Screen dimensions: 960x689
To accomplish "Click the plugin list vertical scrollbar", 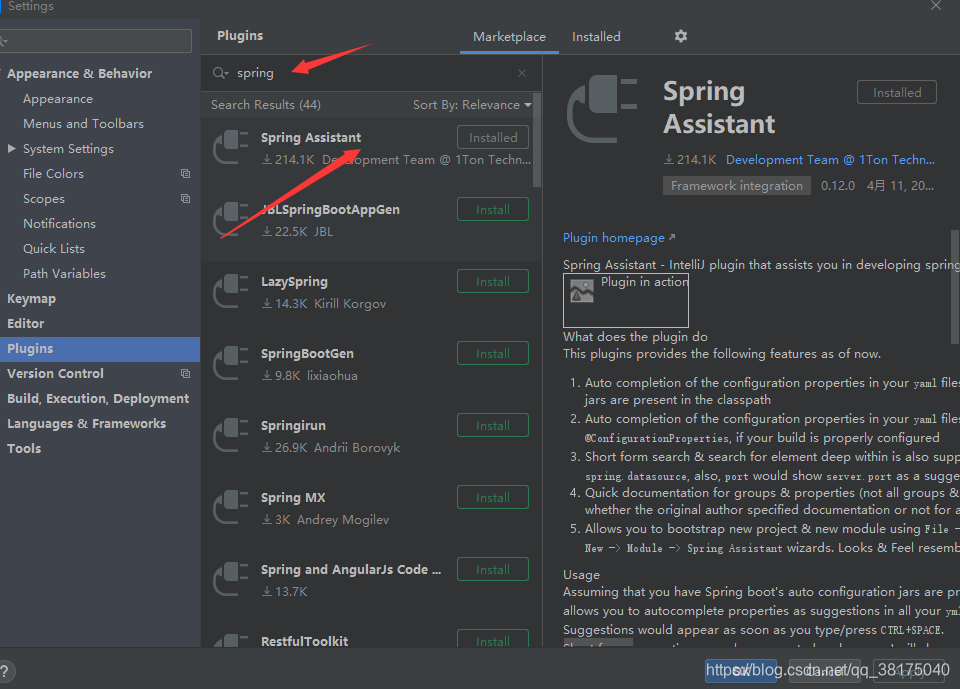I will tap(537, 140).
